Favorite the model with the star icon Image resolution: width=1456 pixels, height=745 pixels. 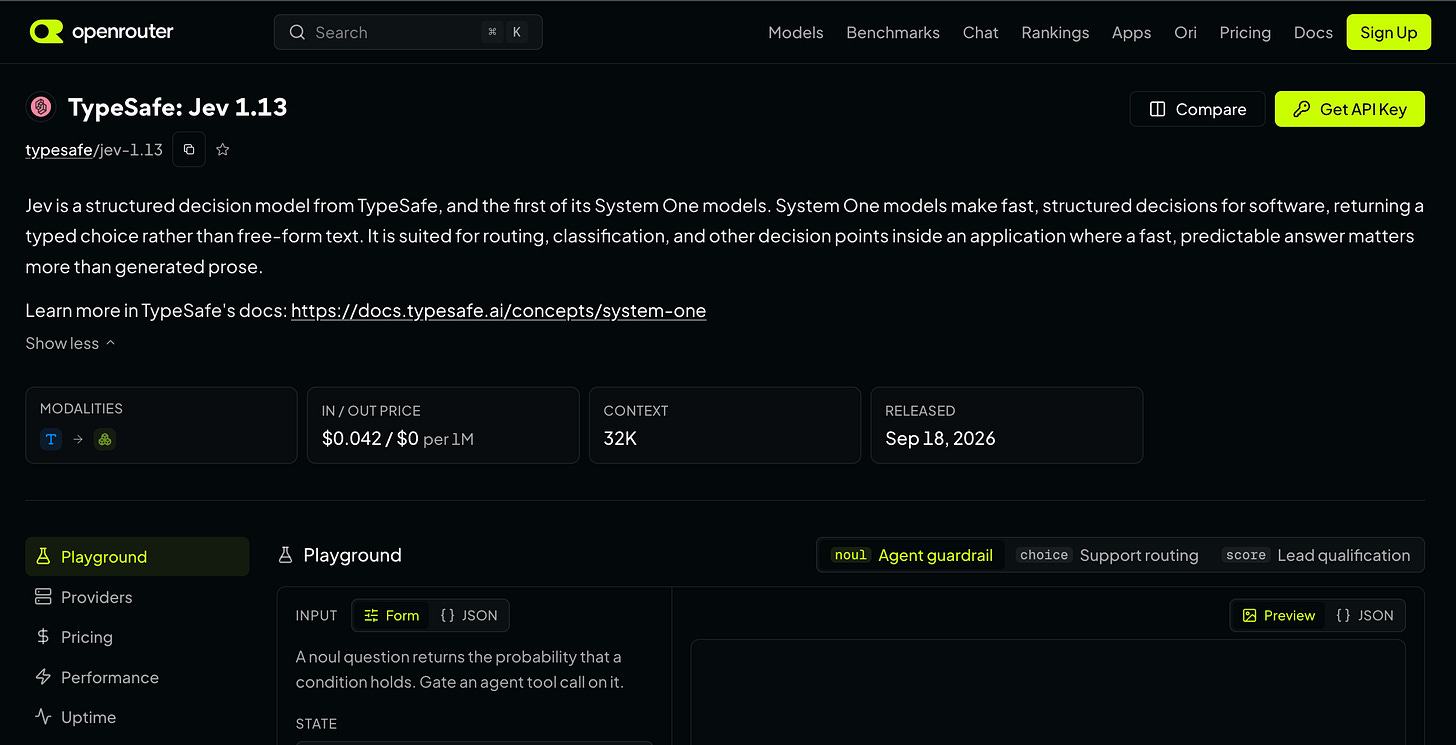click(223, 149)
